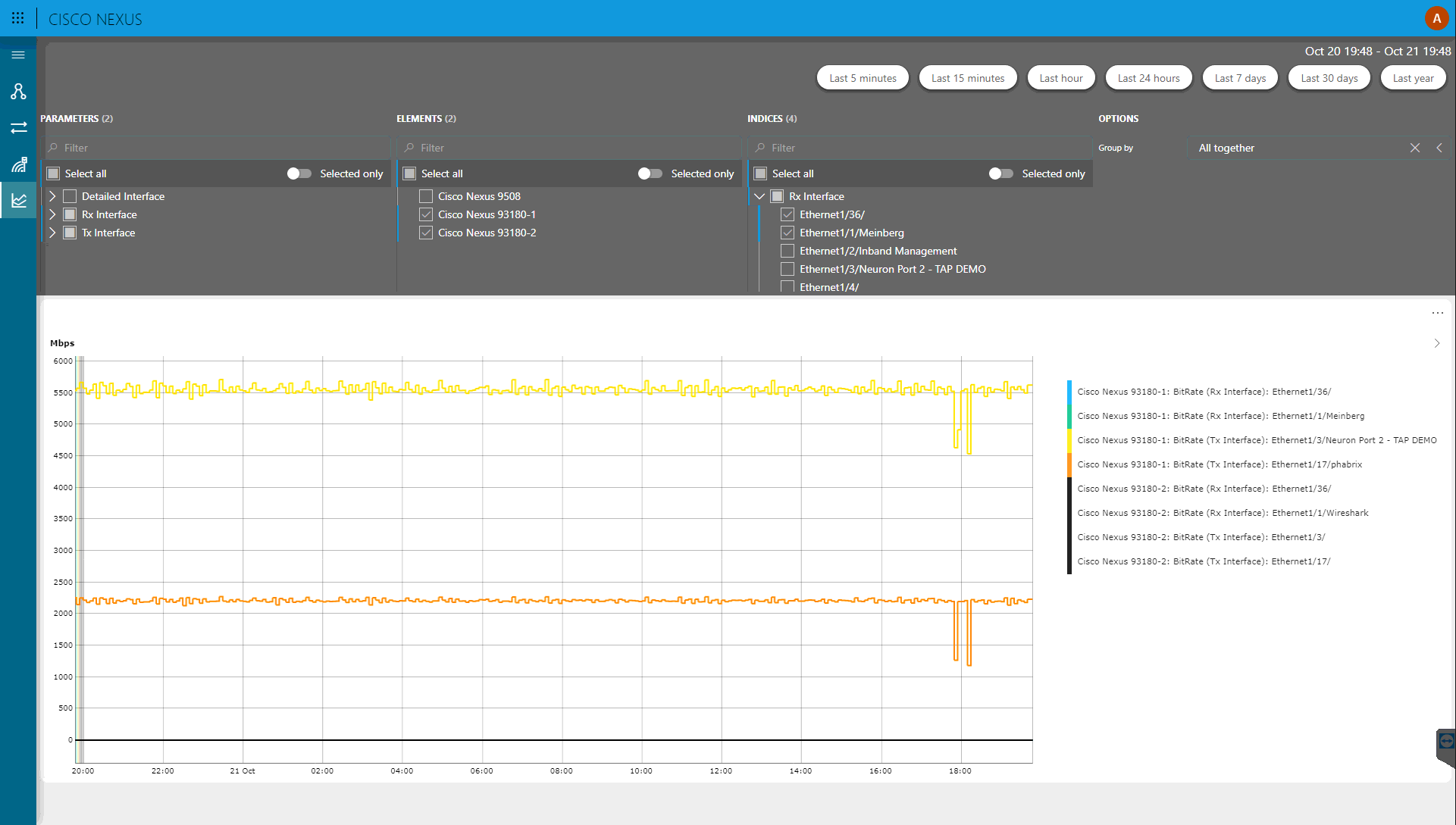Toggle Indices Selected only switch
This screenshot has height=825, width=1456.
tap(1000, 173)
